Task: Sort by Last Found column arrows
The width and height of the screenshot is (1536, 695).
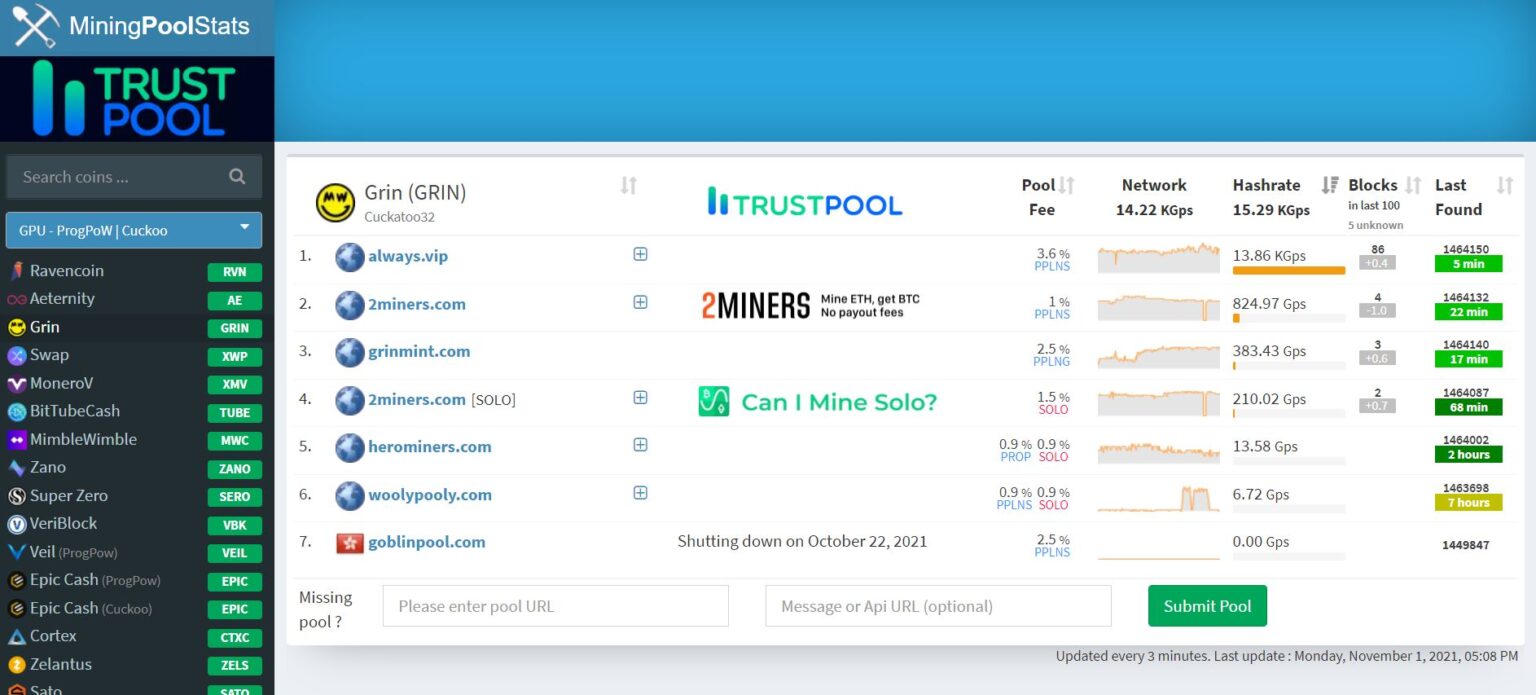Action: click(x=1505, y=185)
